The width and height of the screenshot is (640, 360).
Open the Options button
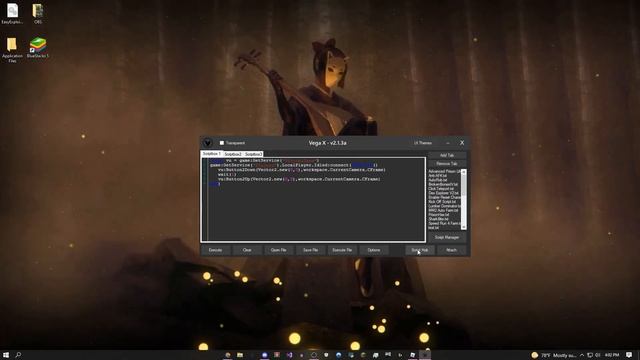[x=374, y=250]
